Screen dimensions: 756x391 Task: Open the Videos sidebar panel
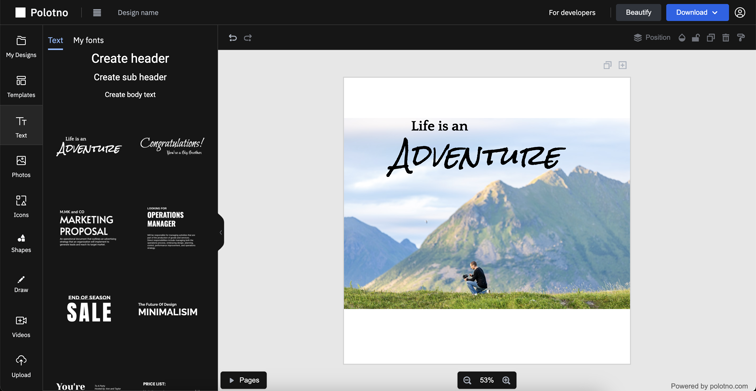(x=21, y=326)
